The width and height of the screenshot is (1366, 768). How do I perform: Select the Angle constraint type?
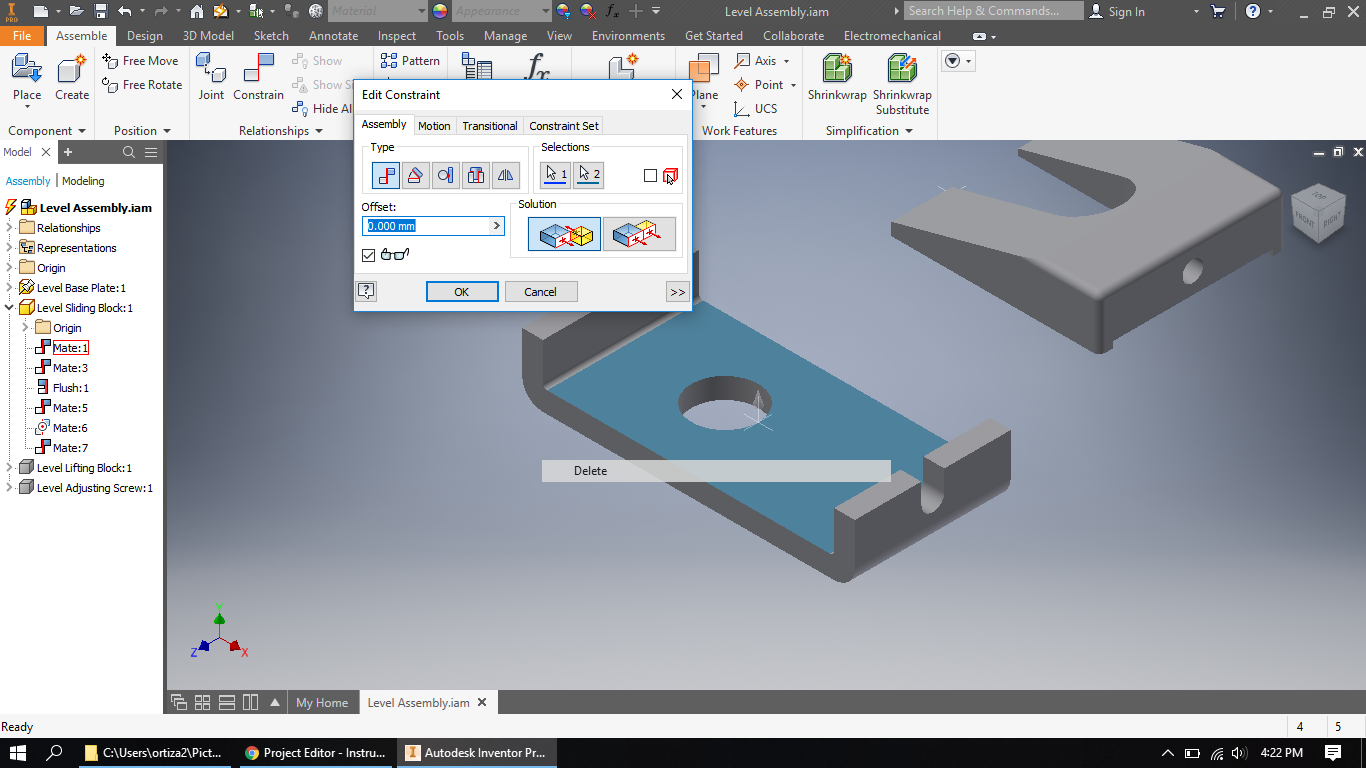(415, 175)
